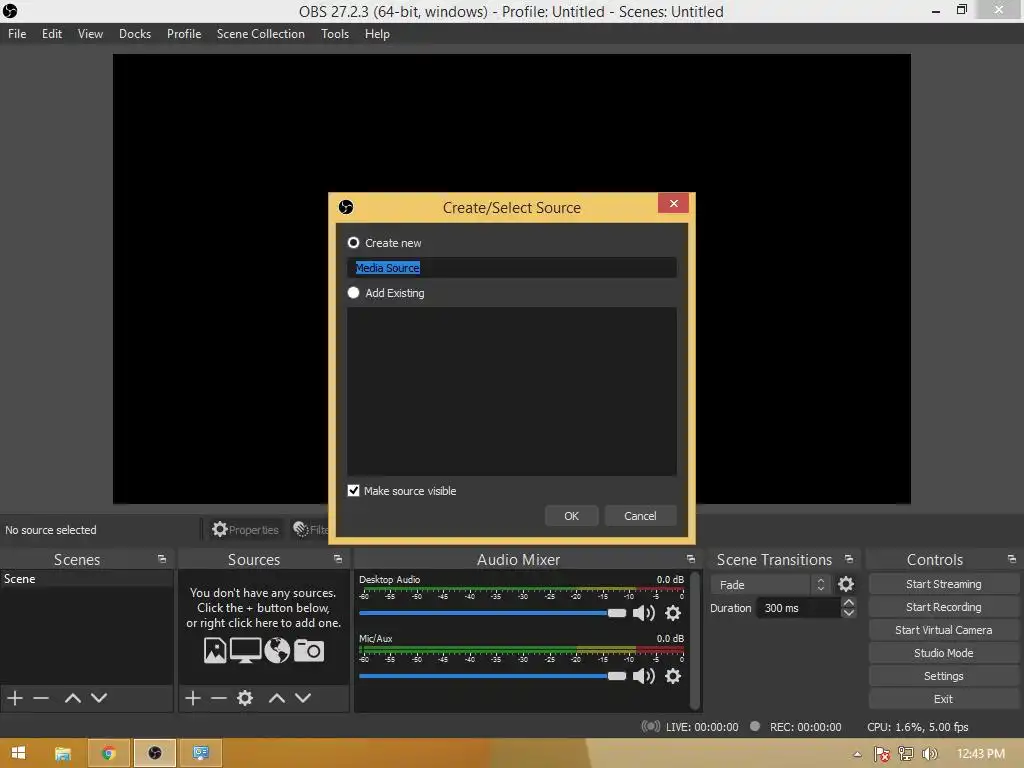Open the View menu
The width and height of the screenshot is (1024, 768).
coord(90,34)
